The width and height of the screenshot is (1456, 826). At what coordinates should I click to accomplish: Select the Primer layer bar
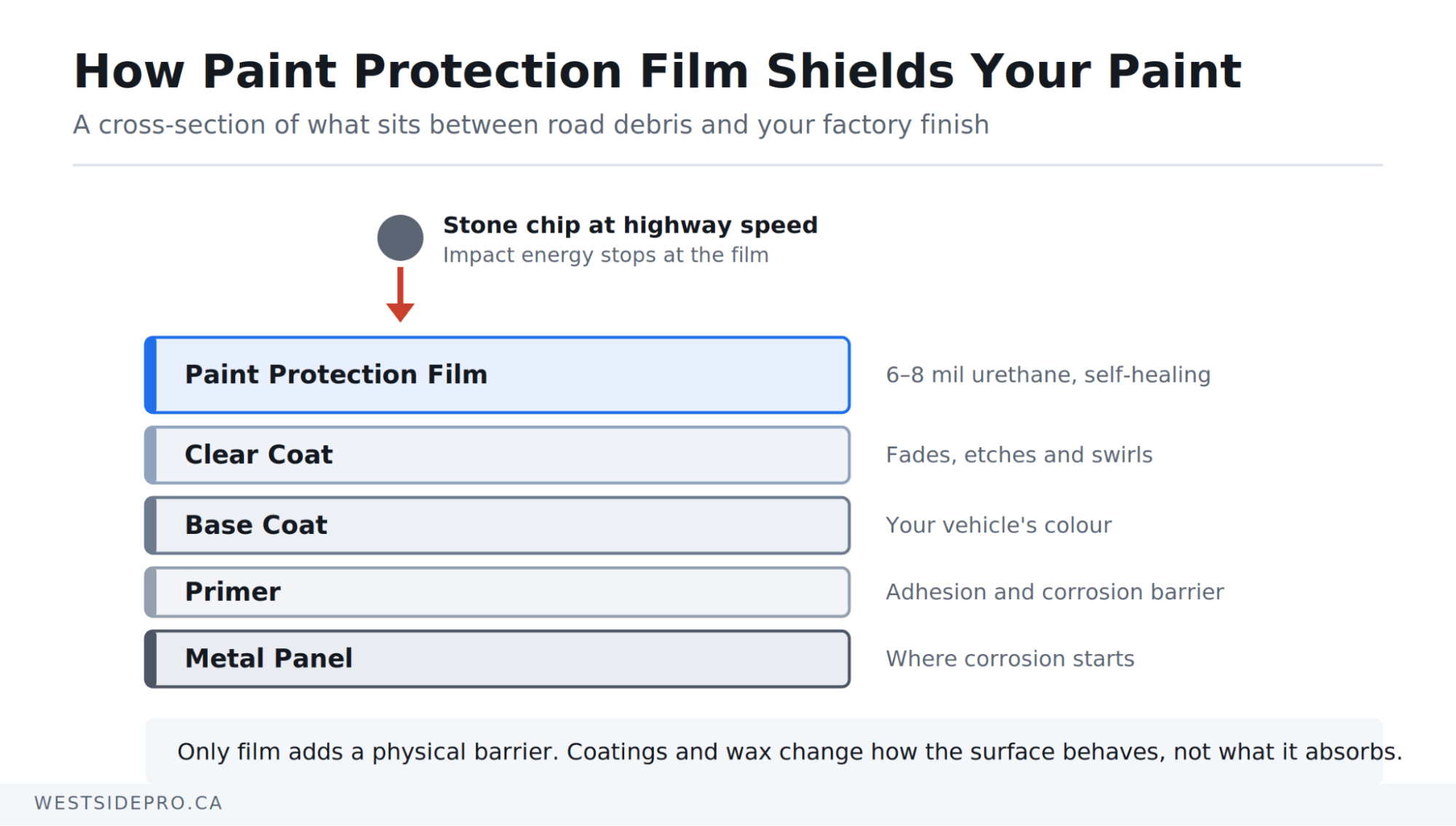pos(497,591)
